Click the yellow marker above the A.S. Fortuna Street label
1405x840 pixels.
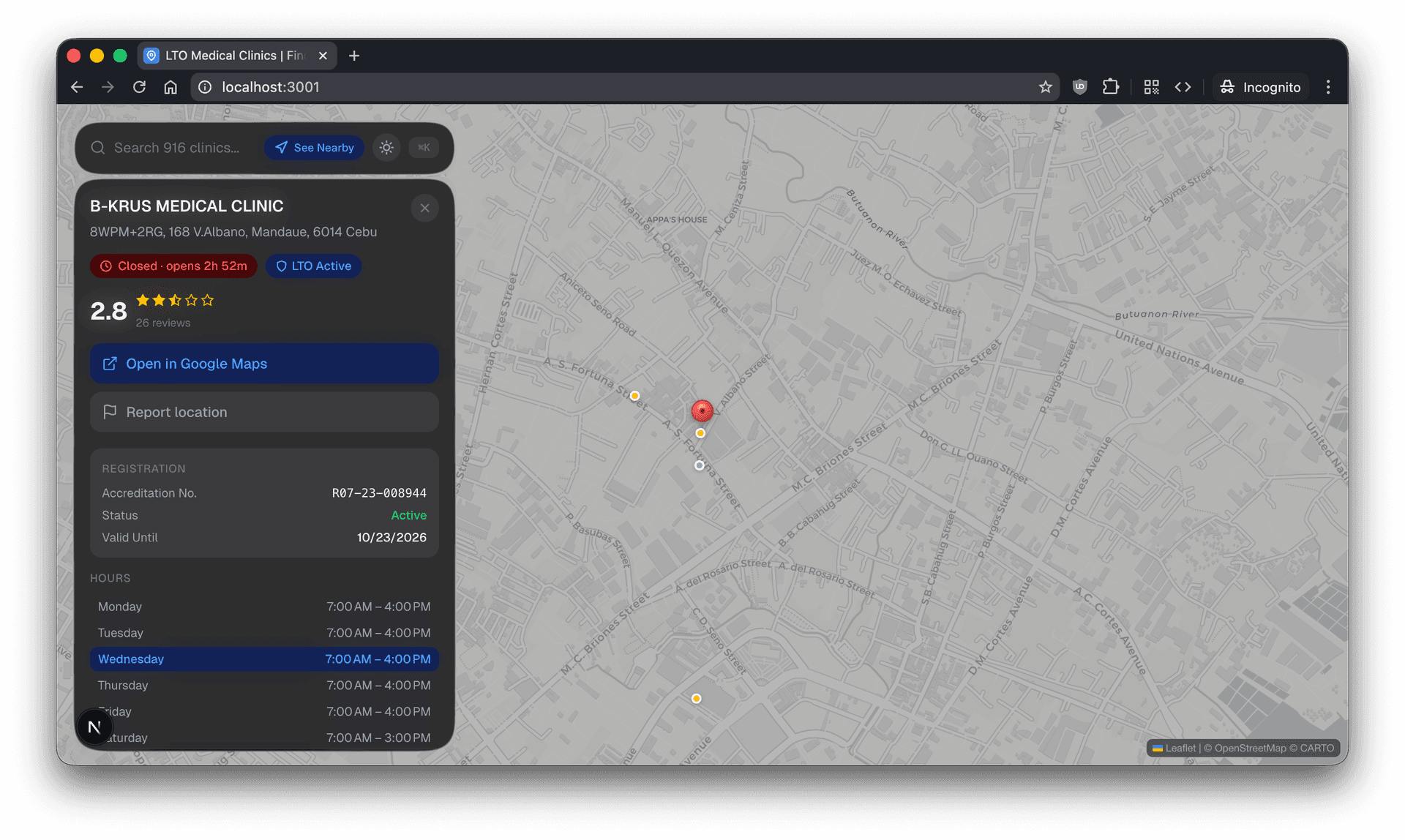(634, 396)
